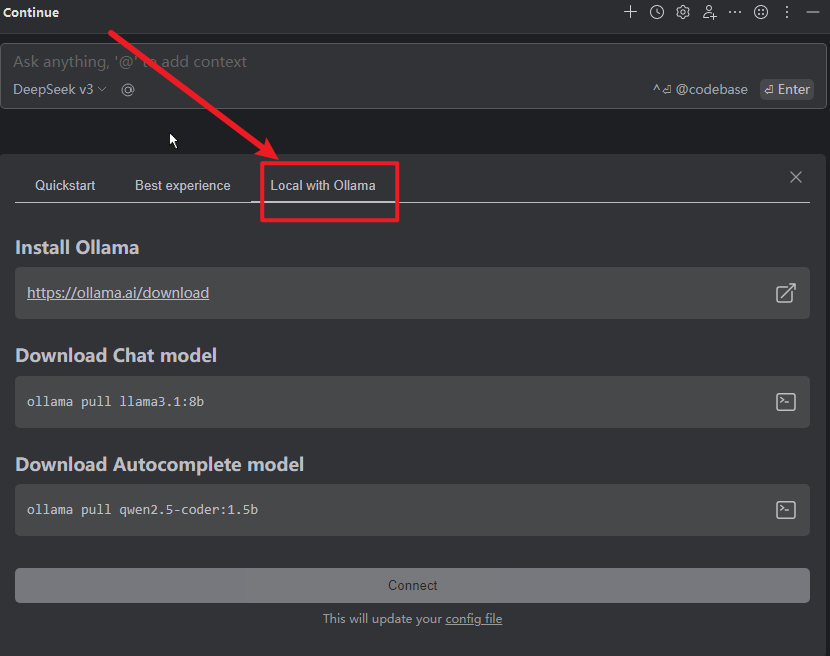Click the @ add context icon
This screenshot has width=830, height=656.
[128, 90]
